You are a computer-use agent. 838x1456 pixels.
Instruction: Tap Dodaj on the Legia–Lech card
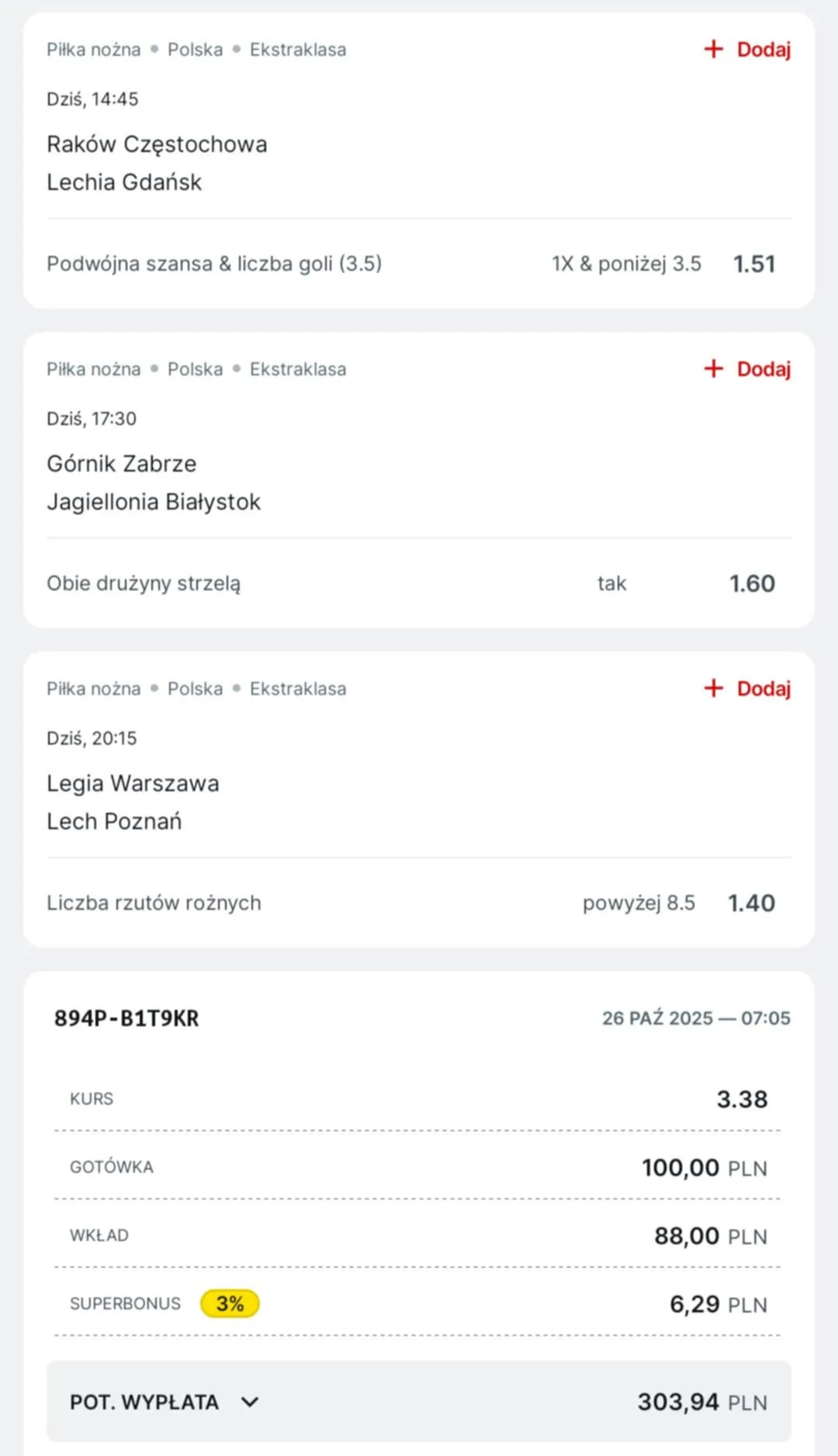[763, 689]
